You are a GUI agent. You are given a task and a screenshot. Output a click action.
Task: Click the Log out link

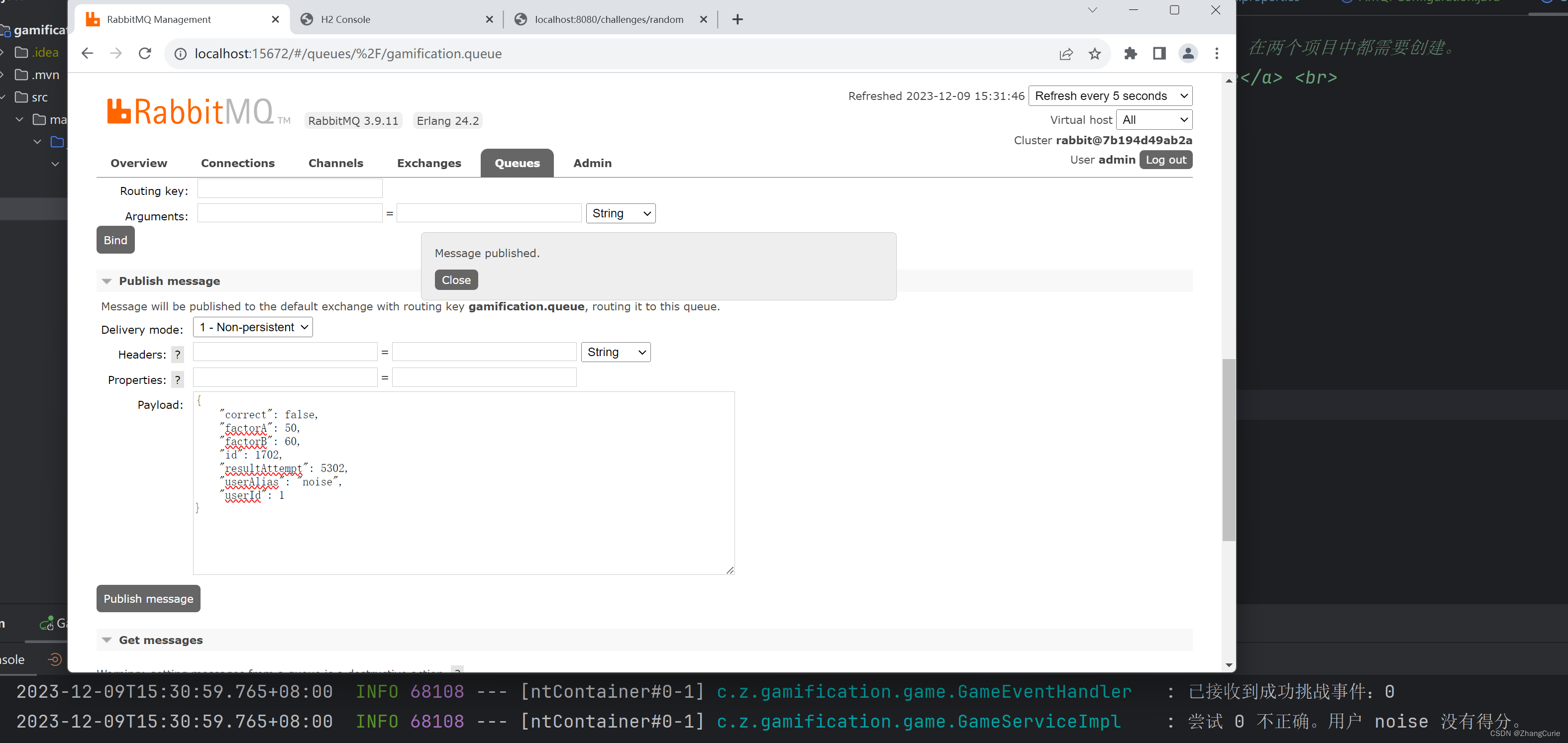coord(1166,159)
